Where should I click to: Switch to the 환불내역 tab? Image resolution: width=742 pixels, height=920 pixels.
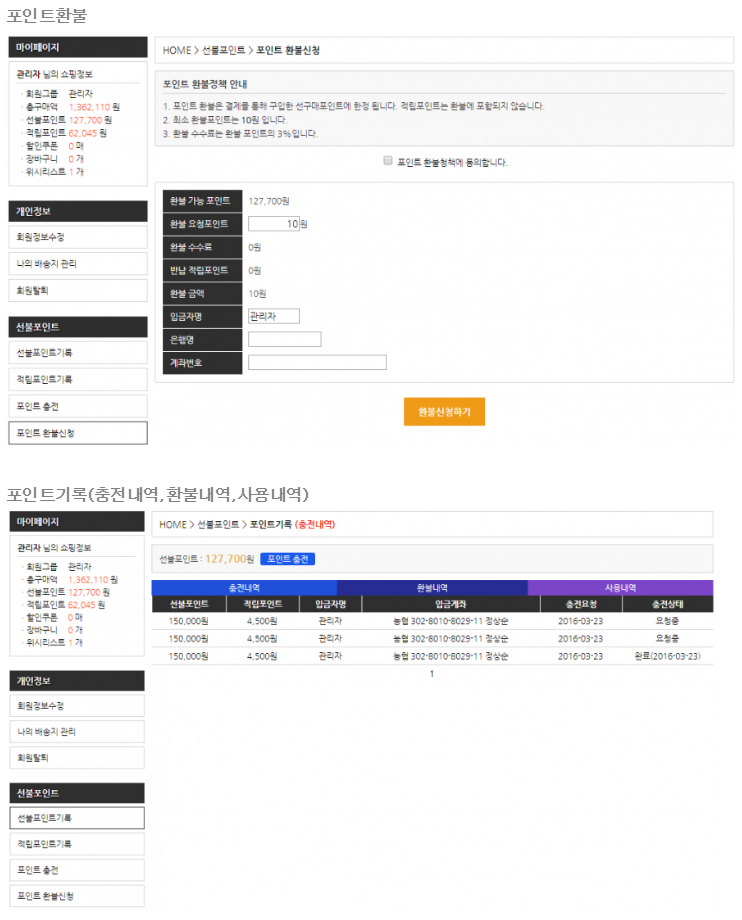432,588
